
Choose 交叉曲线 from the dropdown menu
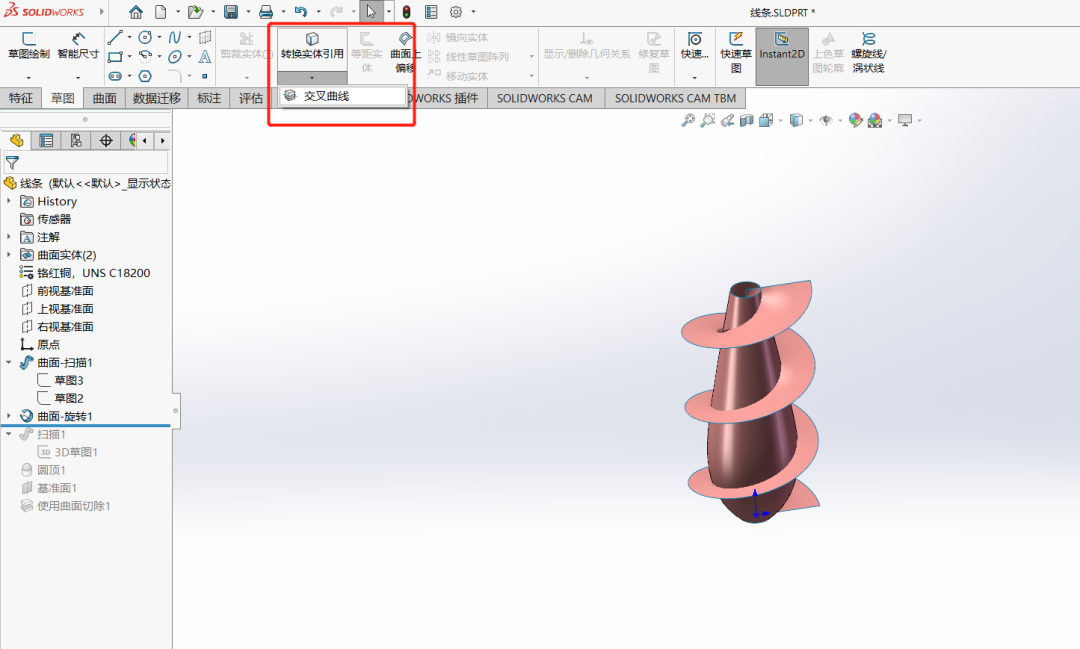pos(326,96)
